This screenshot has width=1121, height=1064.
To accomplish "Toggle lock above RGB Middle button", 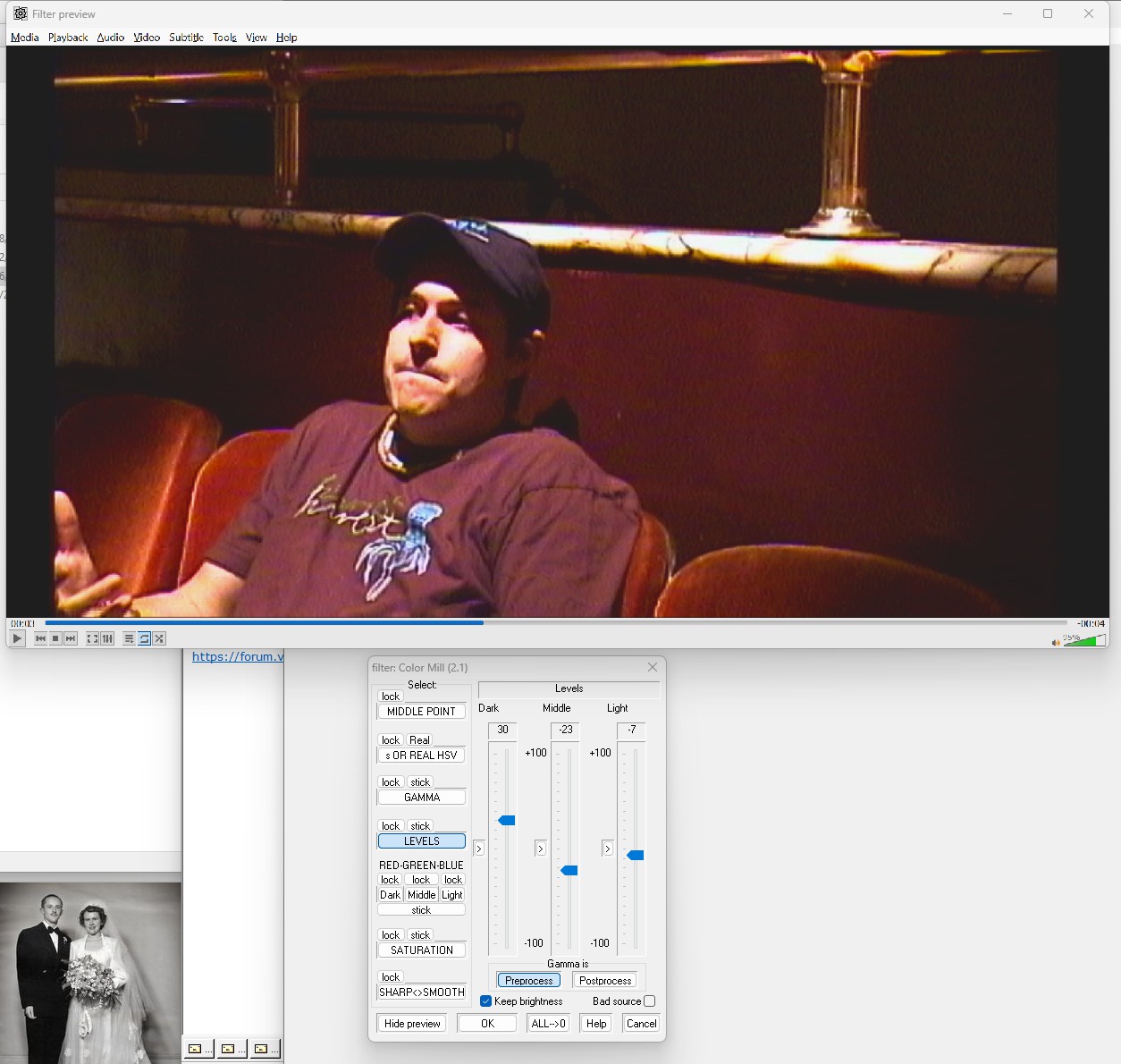I will [x=421, y=880].
